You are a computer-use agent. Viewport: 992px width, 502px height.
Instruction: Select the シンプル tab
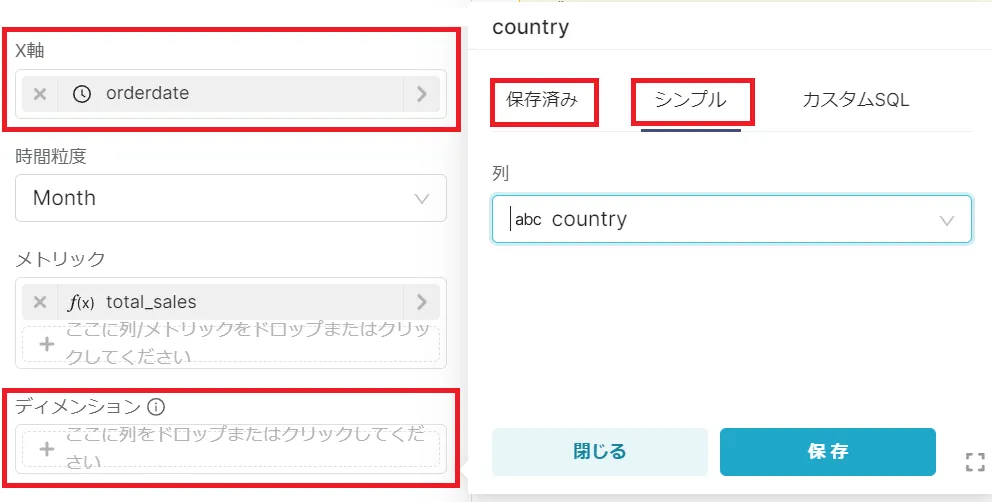coord(690,100)
